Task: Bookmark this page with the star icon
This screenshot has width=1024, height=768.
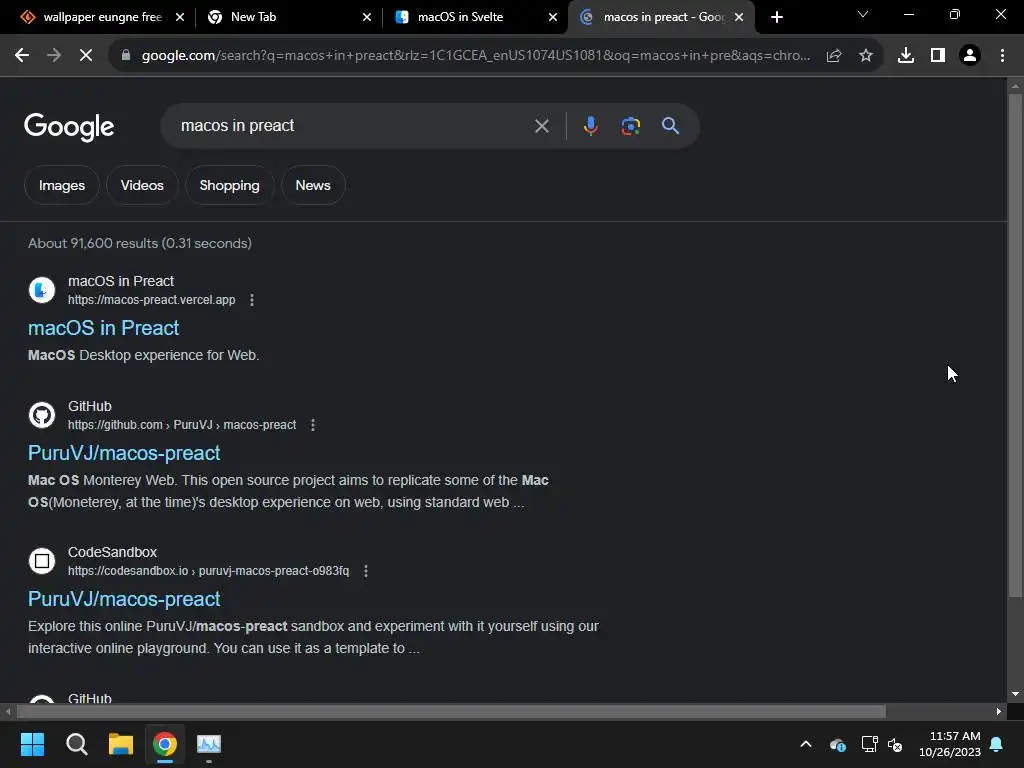Action: pos(866,56)
